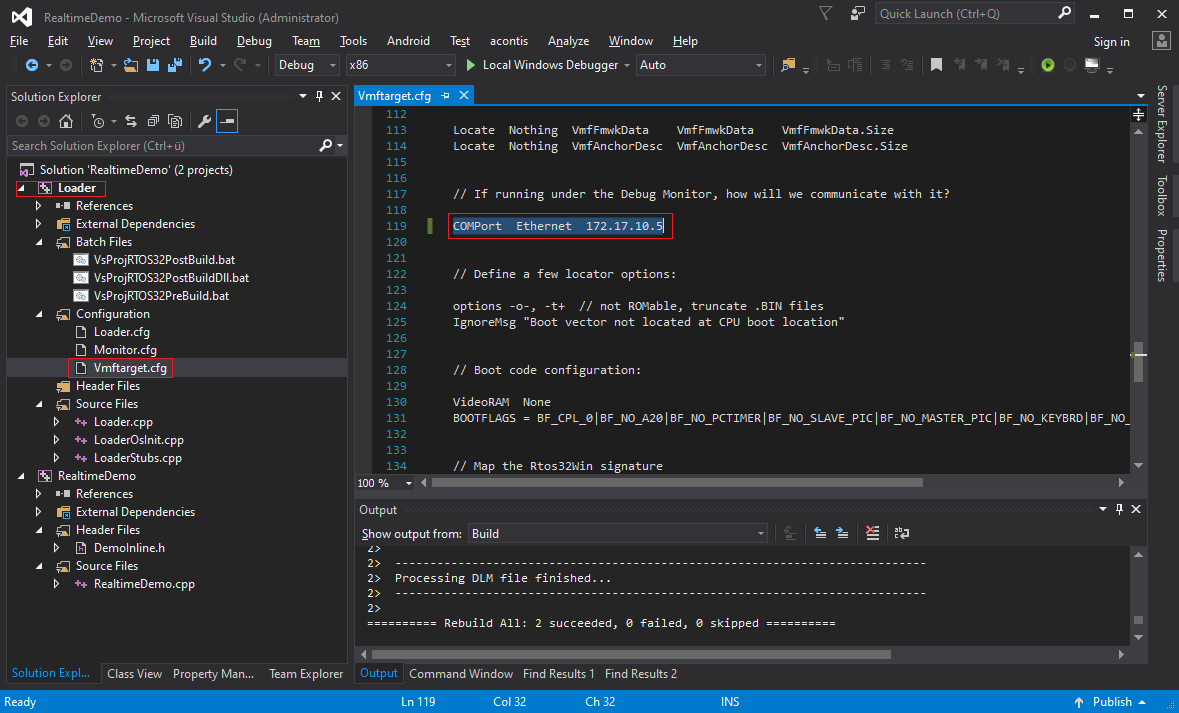Sync Solution Explorer with active document
Image resolution: width=1179 pixels, height=713 pixels.
[131, 121]
